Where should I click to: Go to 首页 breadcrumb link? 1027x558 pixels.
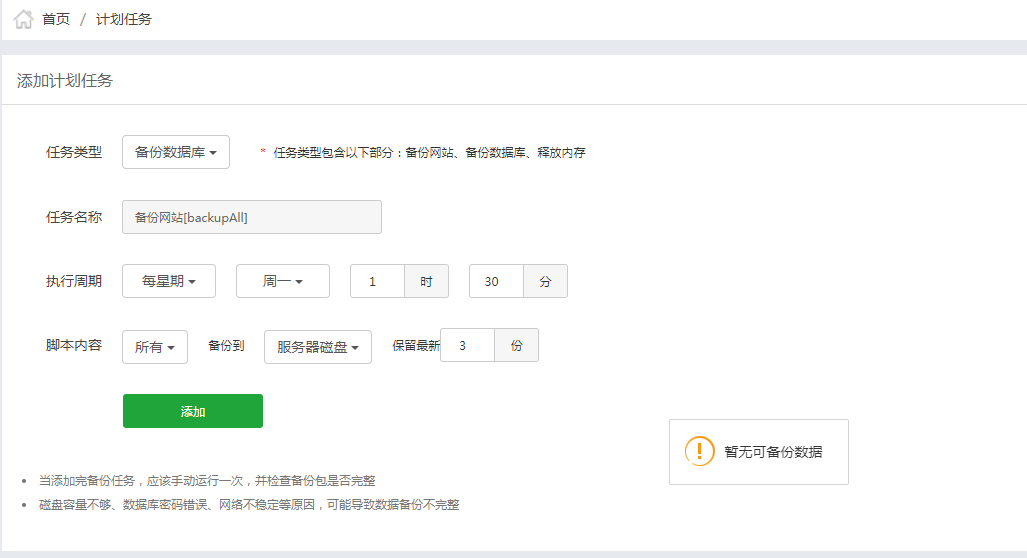(x=56, y=19)
